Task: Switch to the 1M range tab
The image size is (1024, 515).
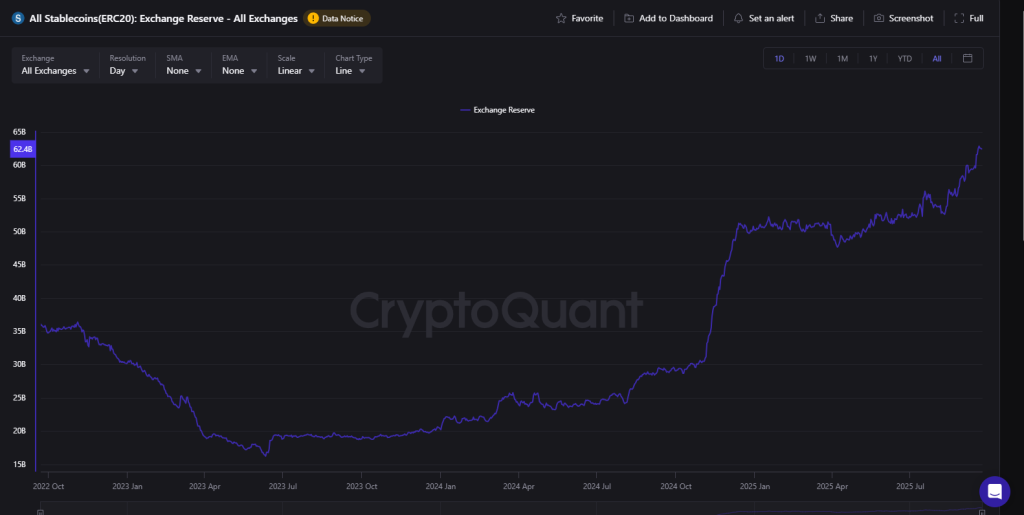Action: (842, 59)
